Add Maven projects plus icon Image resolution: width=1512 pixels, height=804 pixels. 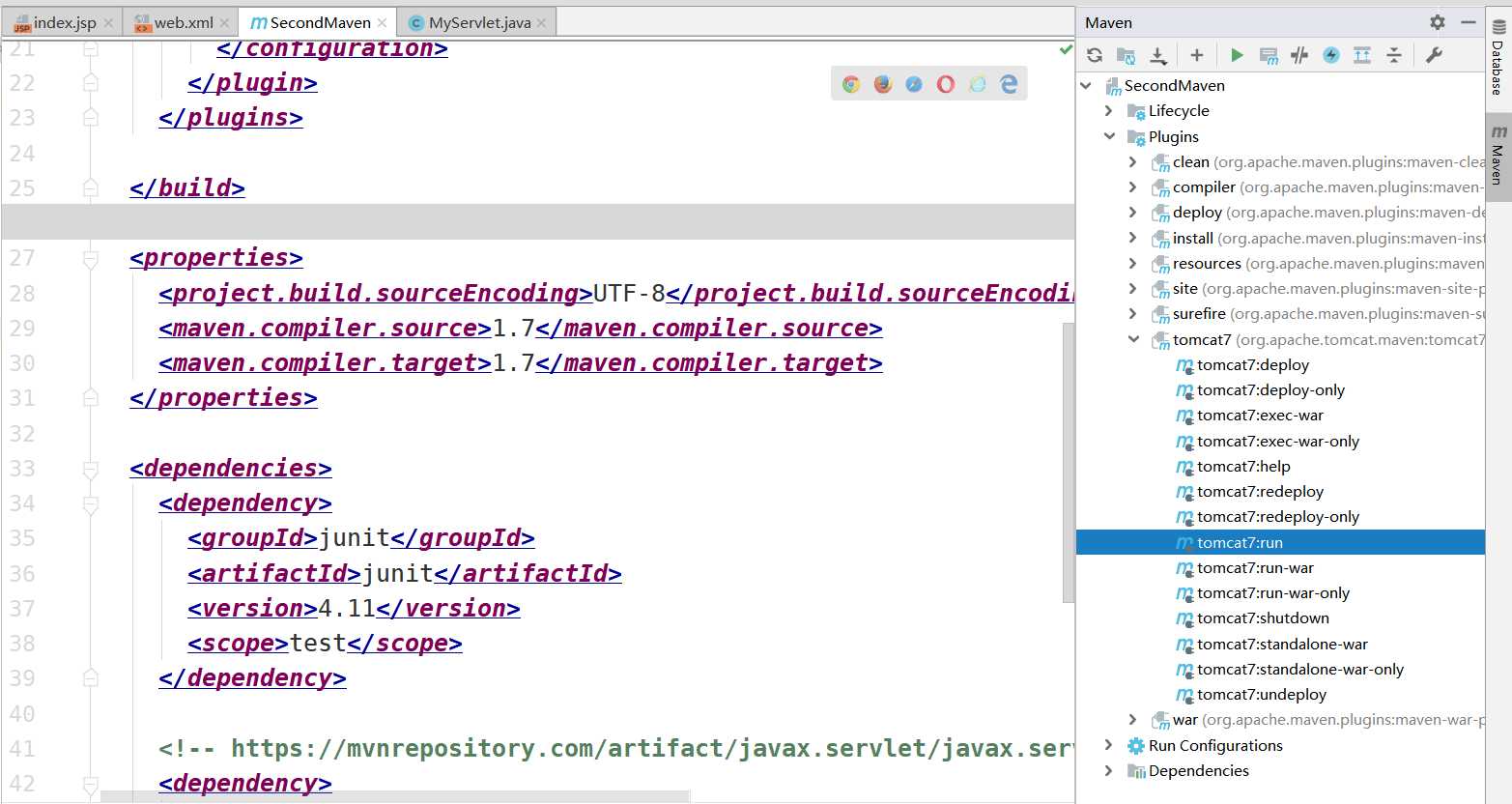click(1196, 55)
